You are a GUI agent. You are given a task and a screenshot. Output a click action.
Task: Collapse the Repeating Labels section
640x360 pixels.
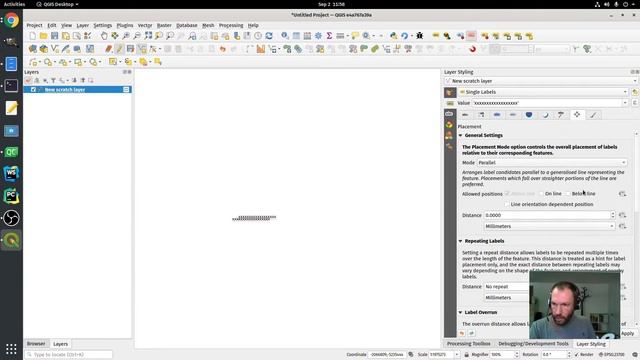click(460, 241)
